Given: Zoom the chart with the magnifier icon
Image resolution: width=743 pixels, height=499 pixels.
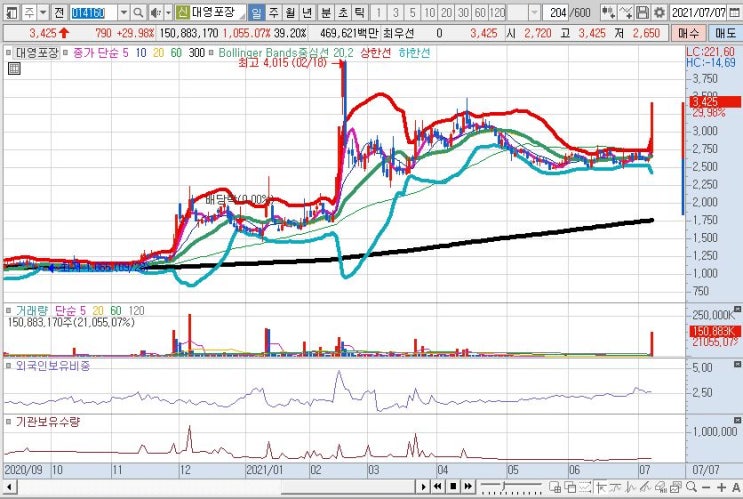Looking at the screenshot, I should 692,487.
